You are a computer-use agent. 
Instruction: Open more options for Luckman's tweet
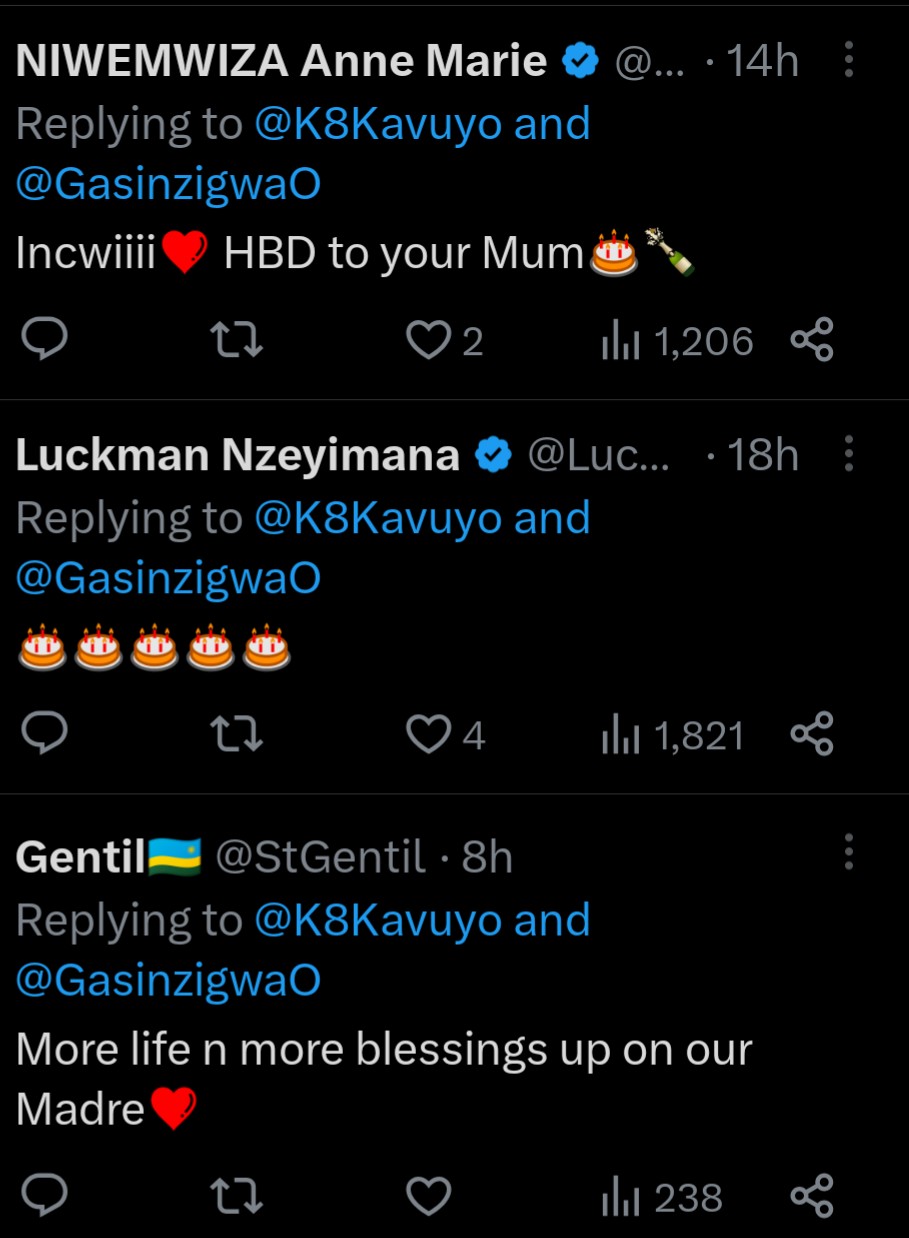848,456
